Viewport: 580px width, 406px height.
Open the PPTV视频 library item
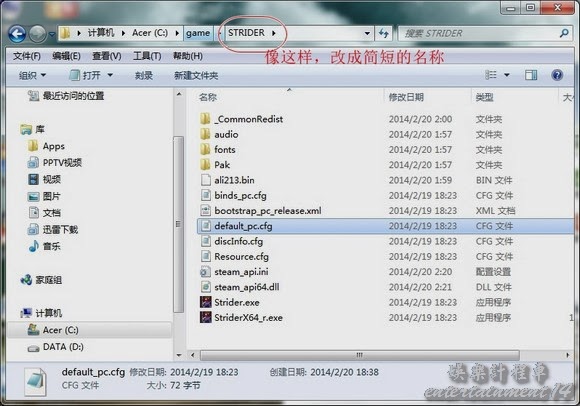tap(55, 163)
